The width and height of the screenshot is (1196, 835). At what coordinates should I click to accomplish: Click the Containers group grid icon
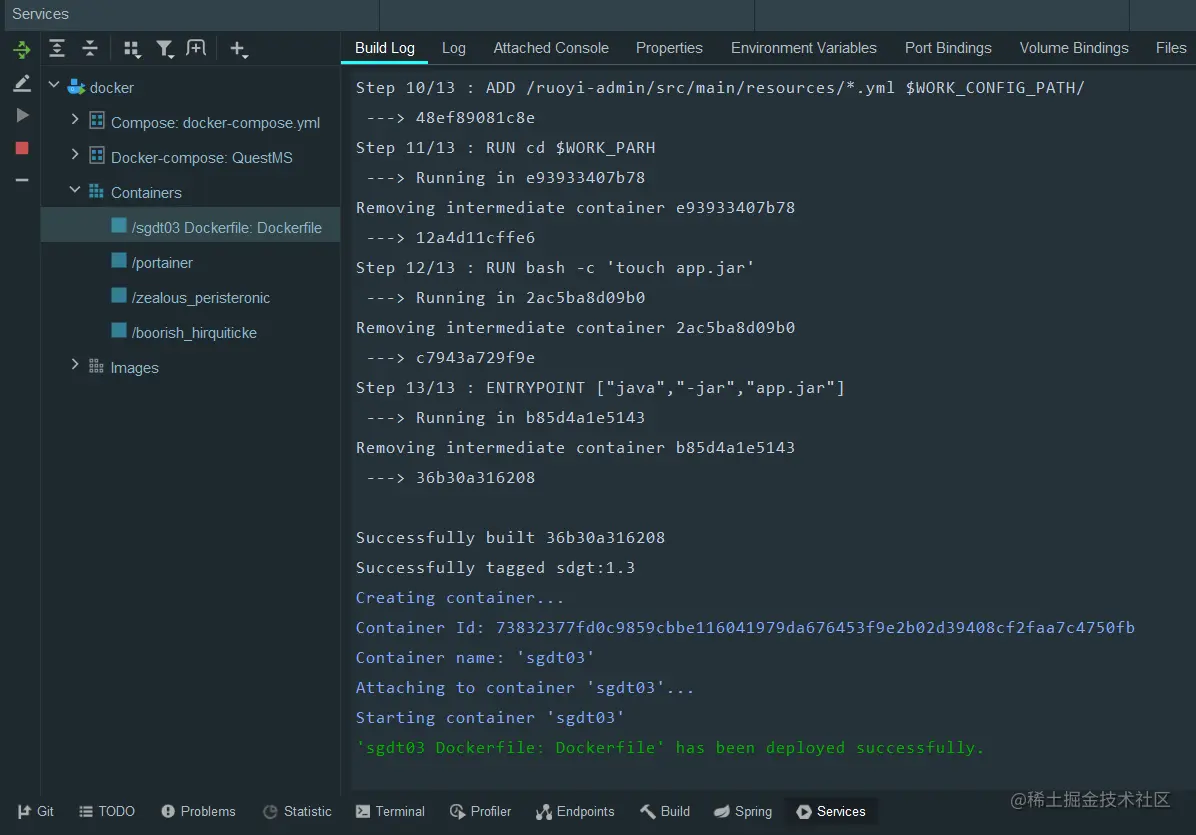96,191
